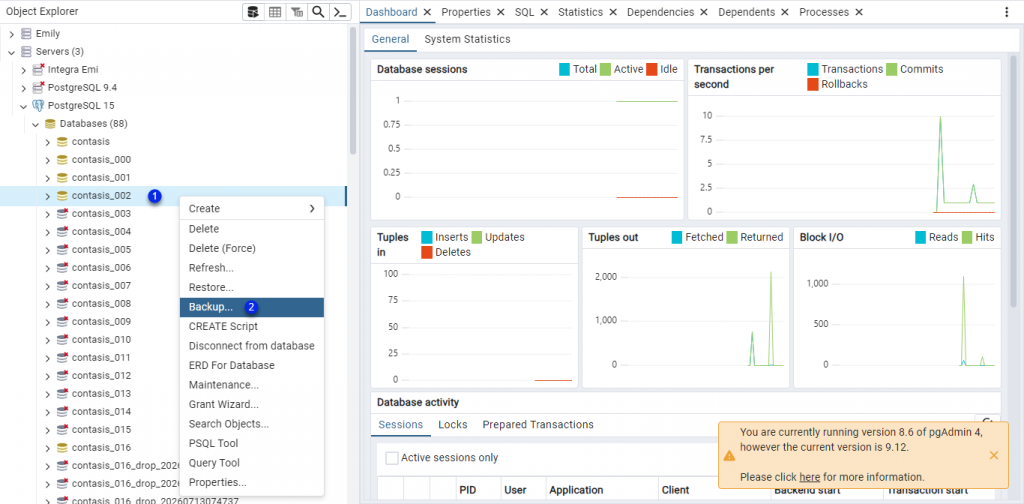Expand the contasis_002 database node
This screenshot has height=504, width=1024.
pos(47,196)
